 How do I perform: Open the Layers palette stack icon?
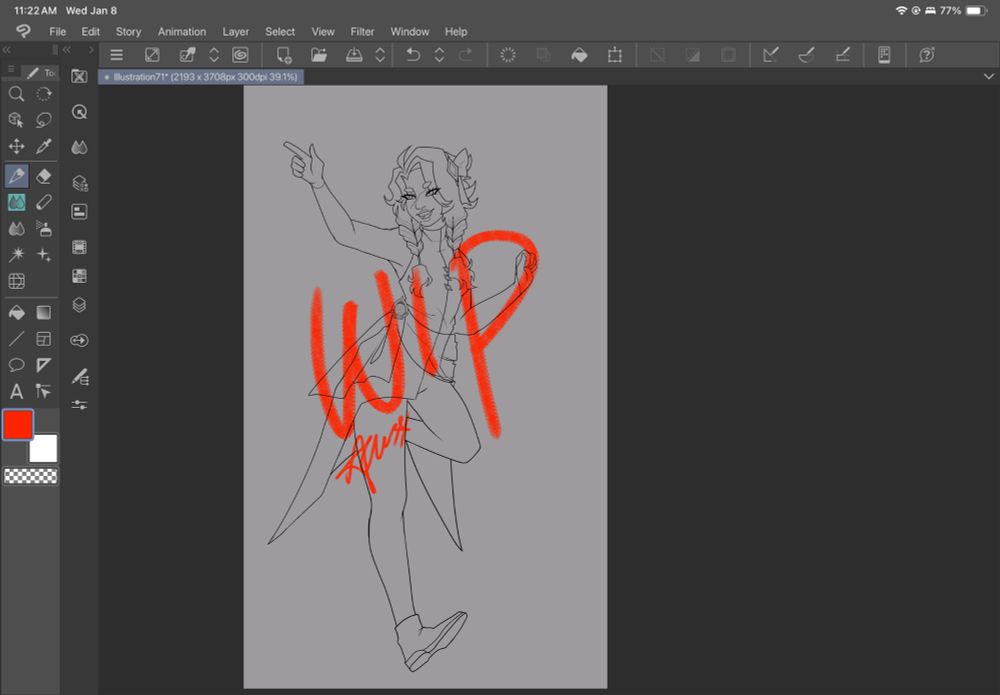click(x=79, y=305)
